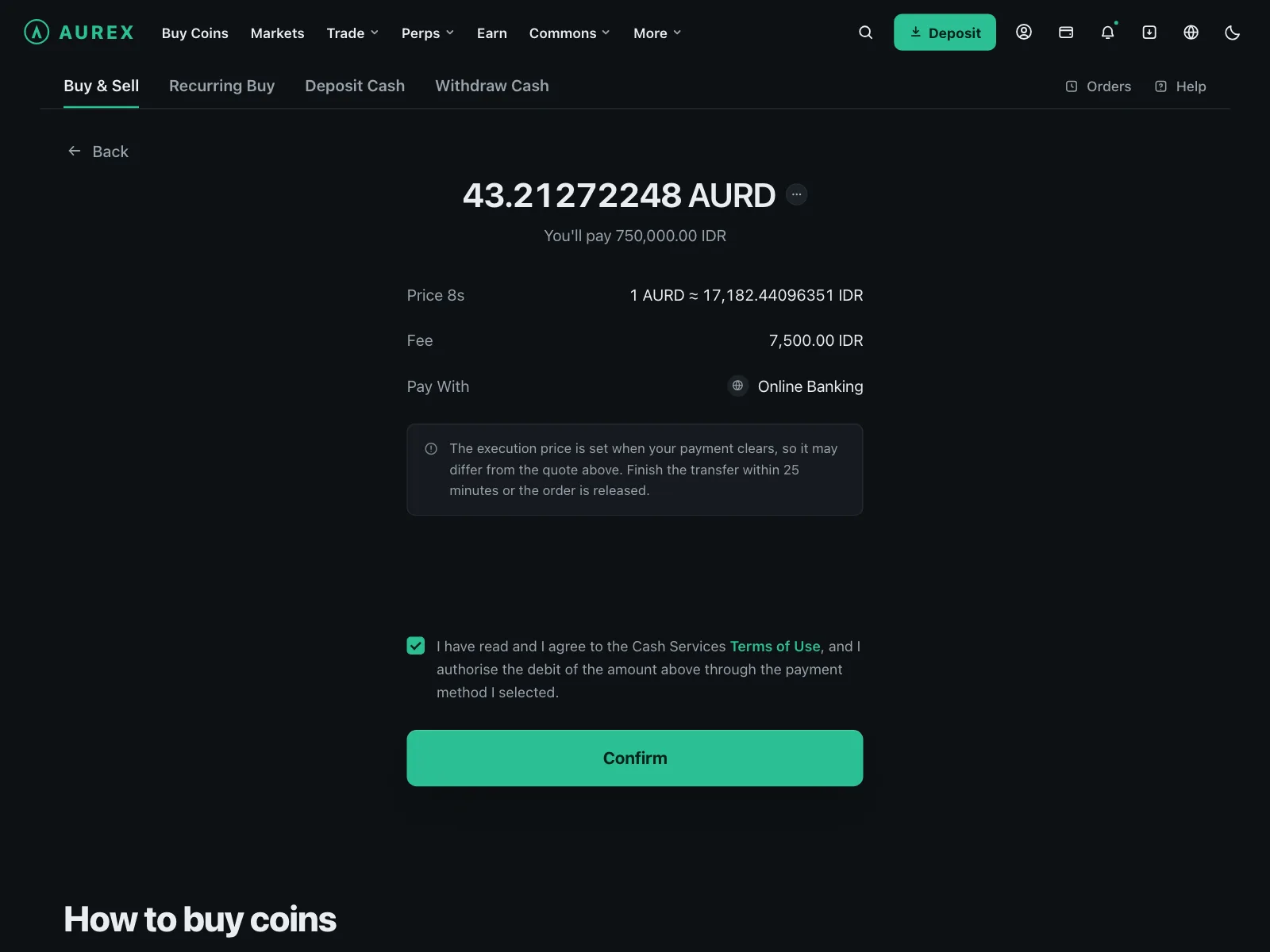The width and height of the screenshot is (1270, 952).
Task: Open the search icon in header
Action: 865,33
